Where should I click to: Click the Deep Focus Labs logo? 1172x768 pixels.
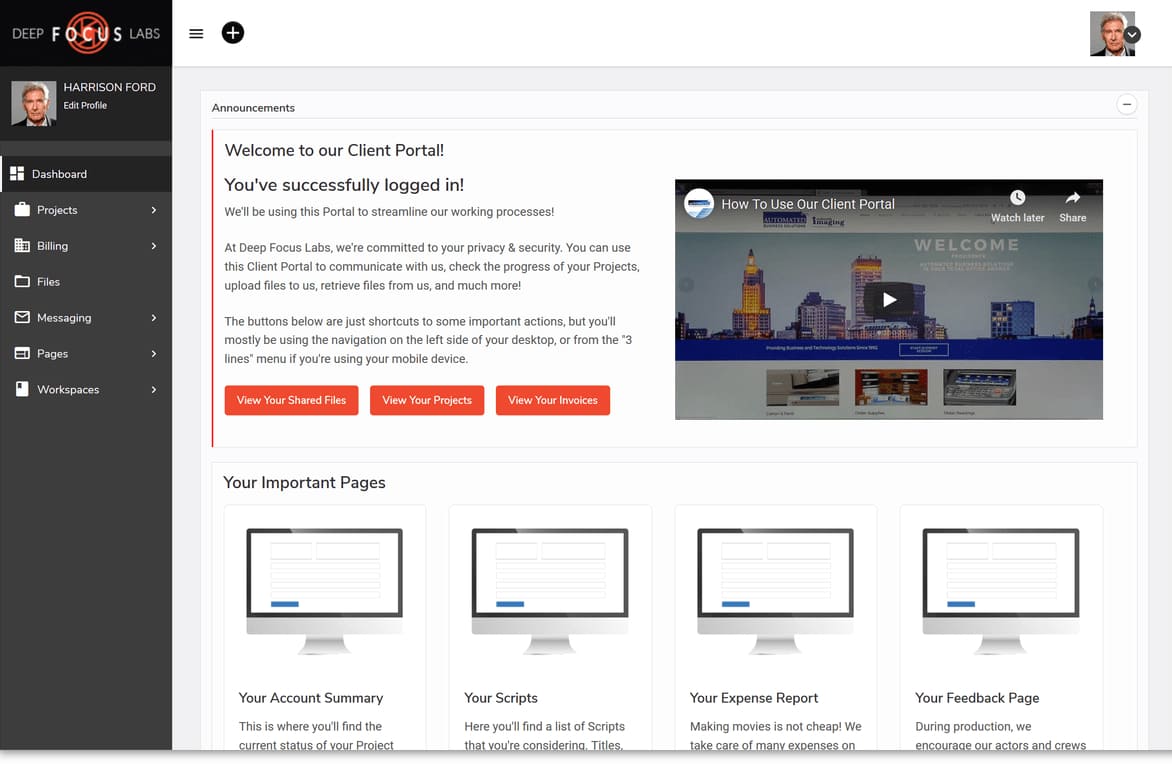pyautogui.click(x=86, y=33)
